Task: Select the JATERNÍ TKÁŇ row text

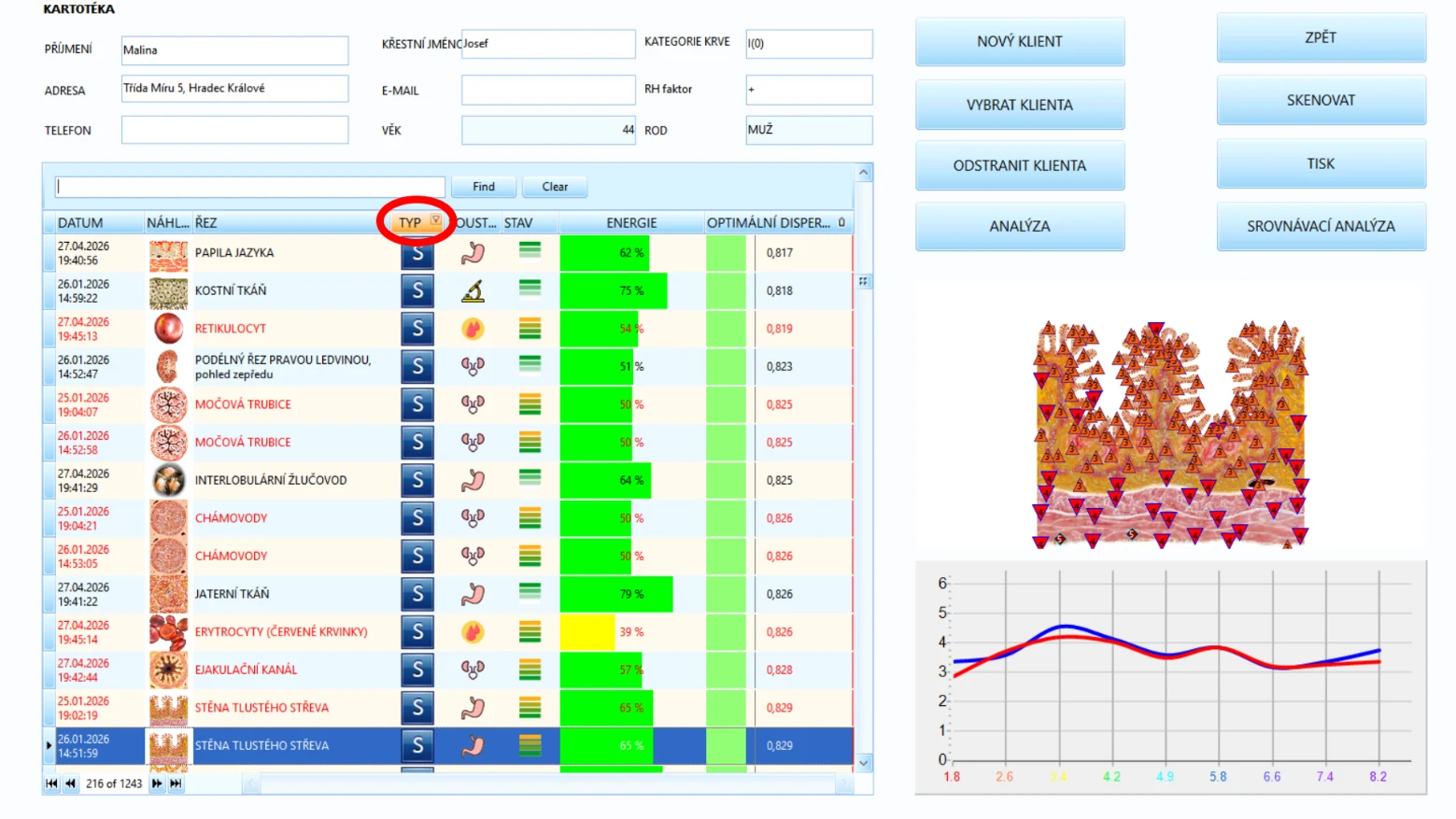Action: tap(232, 594)
